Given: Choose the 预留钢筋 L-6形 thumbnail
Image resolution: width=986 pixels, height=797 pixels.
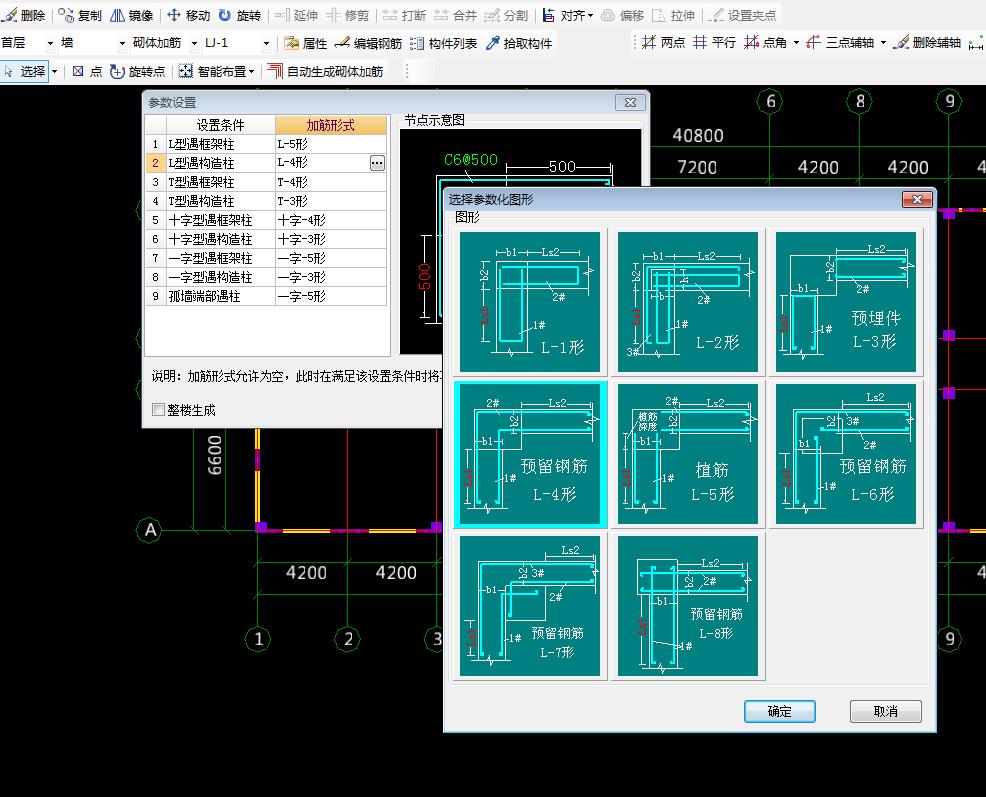Looking at the screenshot, I should coord(845,454).
